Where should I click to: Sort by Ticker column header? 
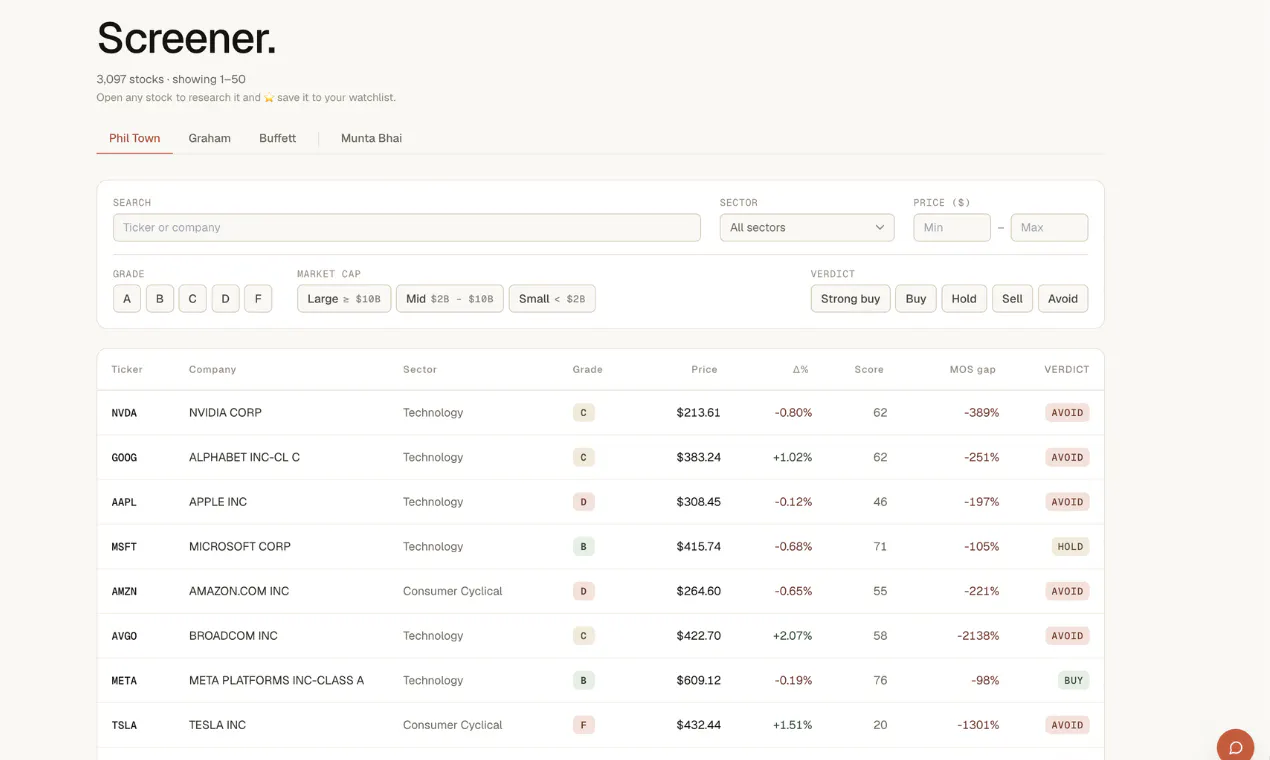pos(127,369)
